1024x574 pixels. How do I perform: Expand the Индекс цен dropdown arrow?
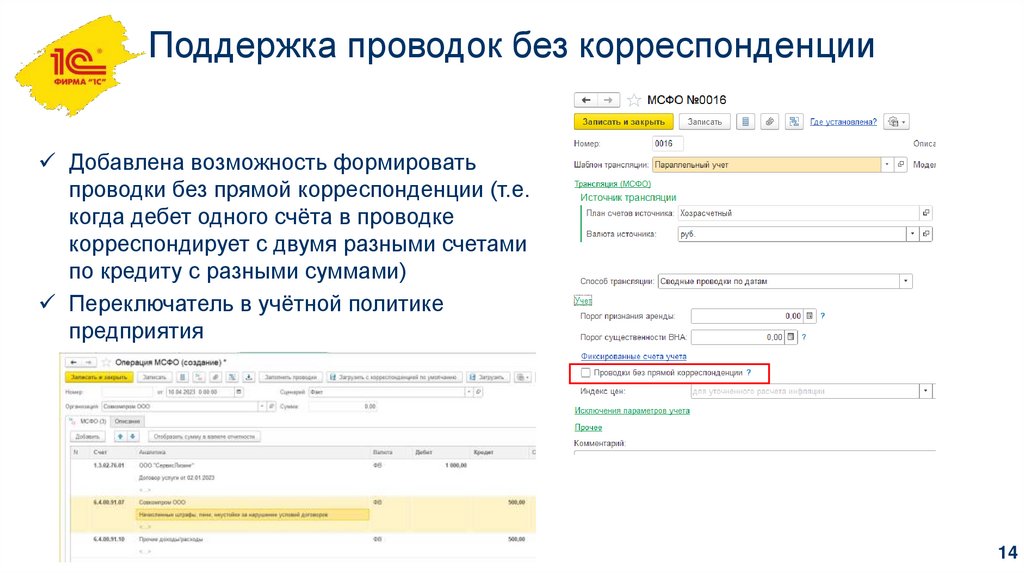pos(925,391)
